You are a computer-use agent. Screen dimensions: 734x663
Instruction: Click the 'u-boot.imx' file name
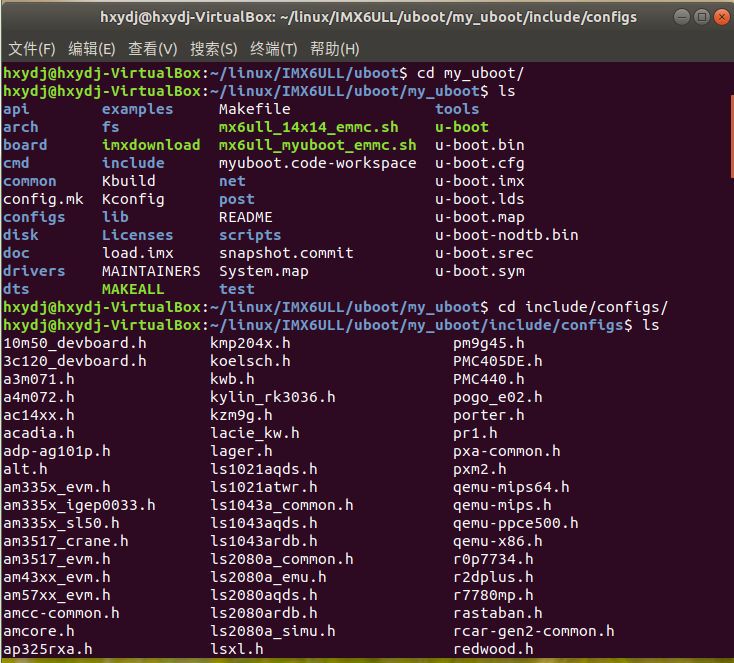coord(480,181)
